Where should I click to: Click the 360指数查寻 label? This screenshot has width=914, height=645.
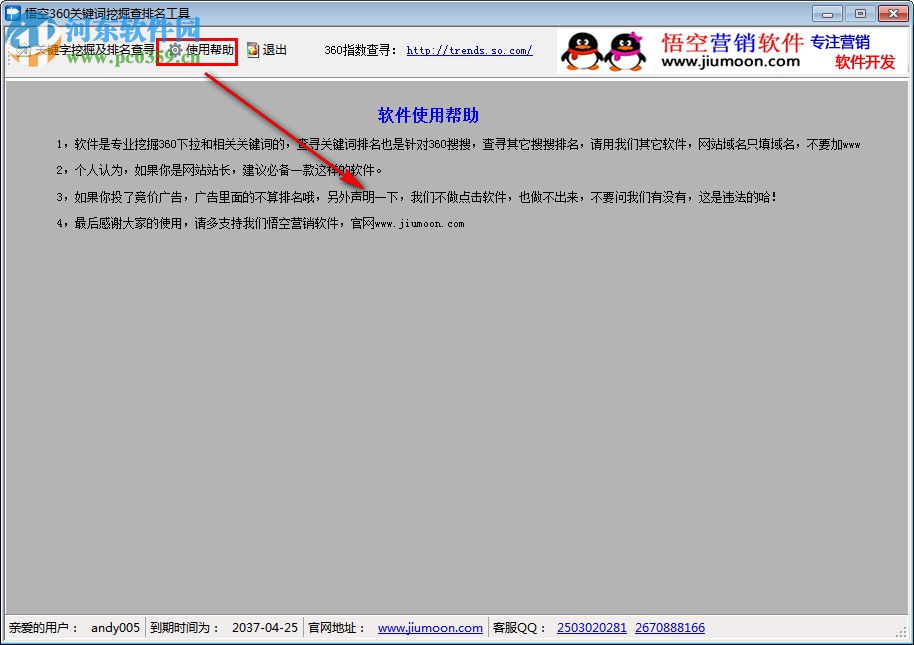coord(360,50)
